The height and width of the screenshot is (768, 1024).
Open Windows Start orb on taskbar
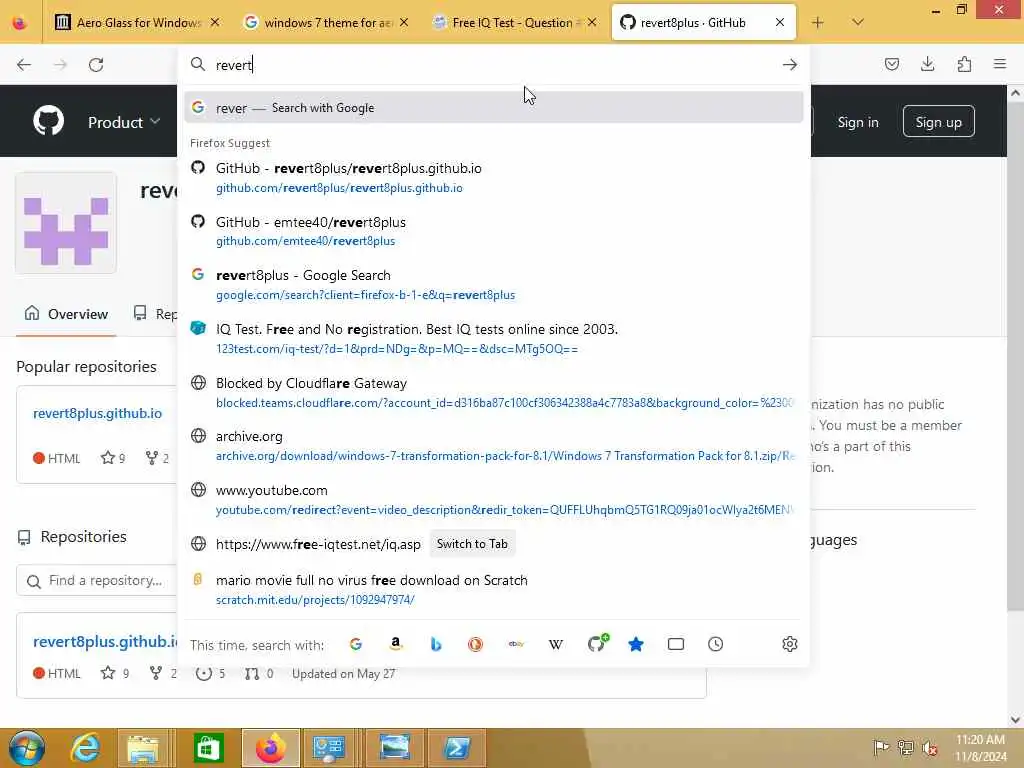coord(27,748)
